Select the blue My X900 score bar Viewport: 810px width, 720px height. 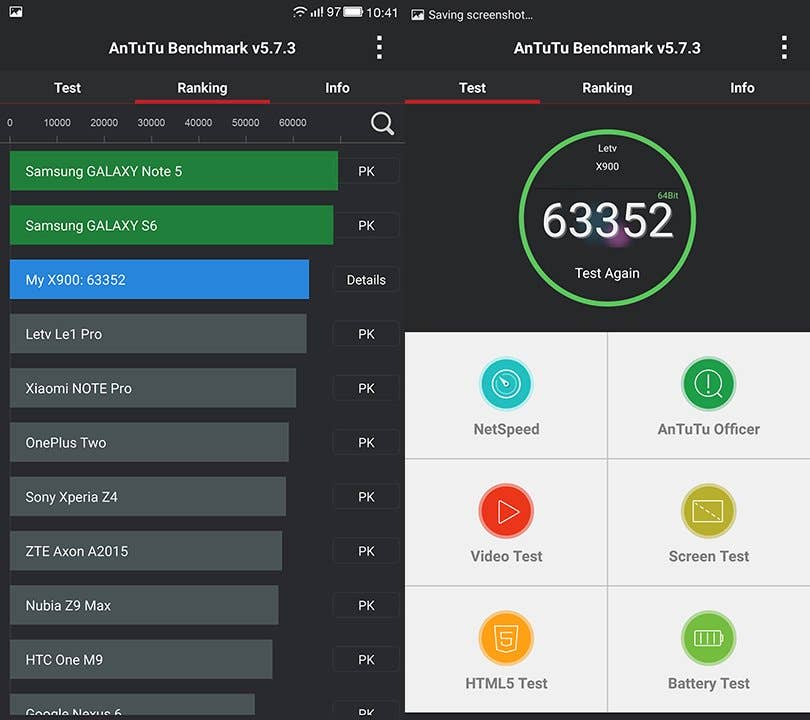(x=159, y=280)
